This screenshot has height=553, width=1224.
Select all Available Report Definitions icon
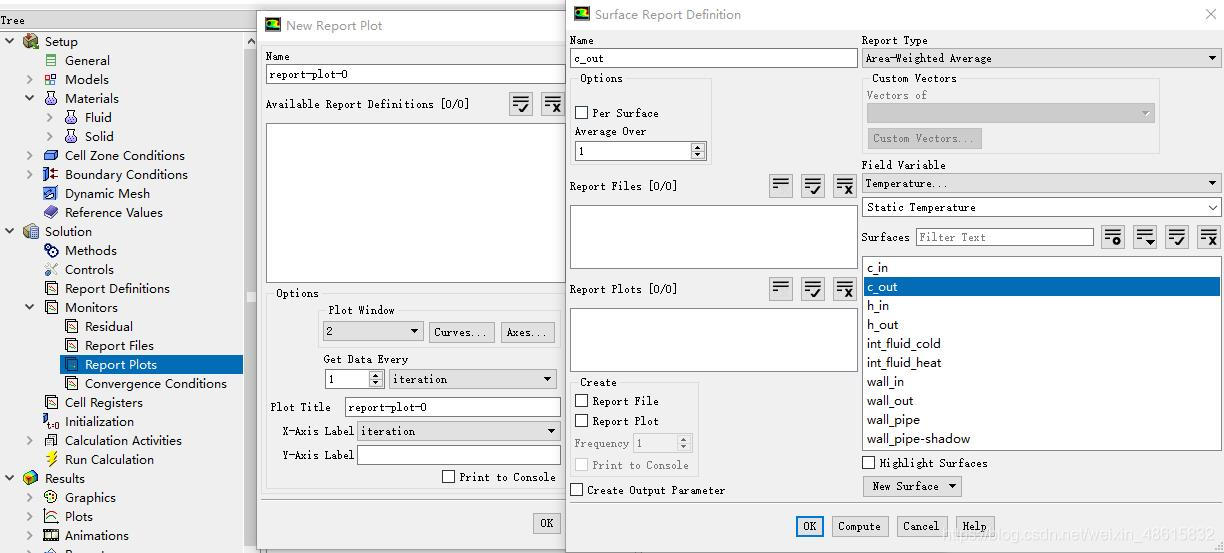point(520,104)
